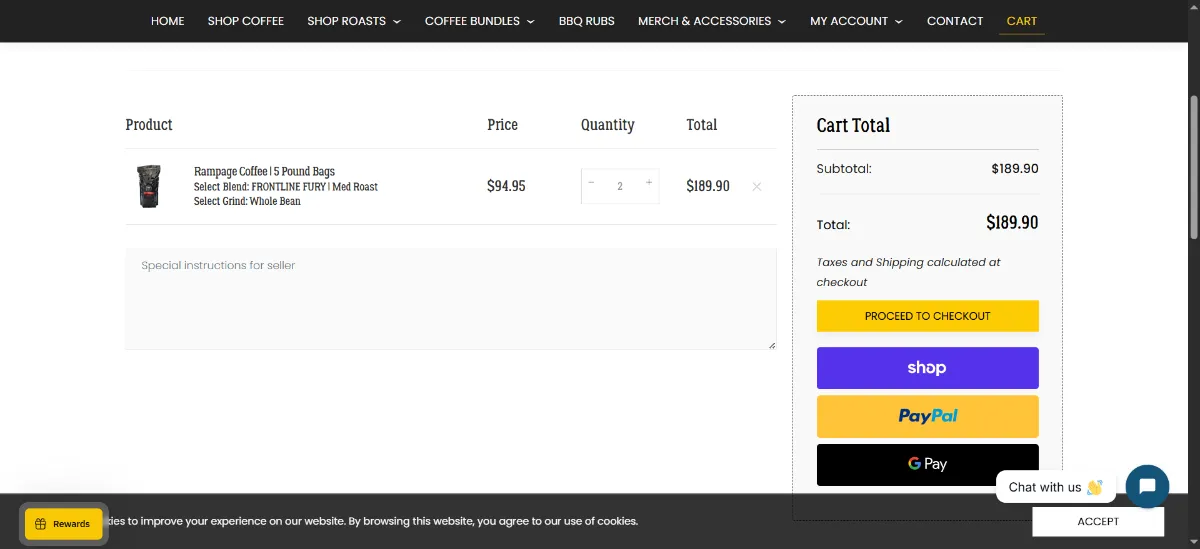Open the Rewards widget

coord(64,524)
